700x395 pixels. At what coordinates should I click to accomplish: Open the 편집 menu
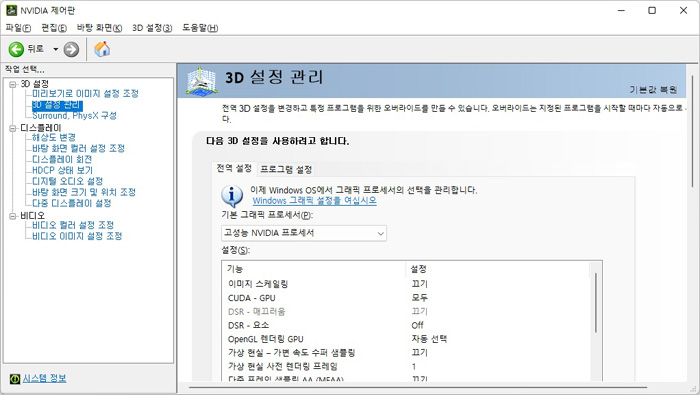[54, 28]
